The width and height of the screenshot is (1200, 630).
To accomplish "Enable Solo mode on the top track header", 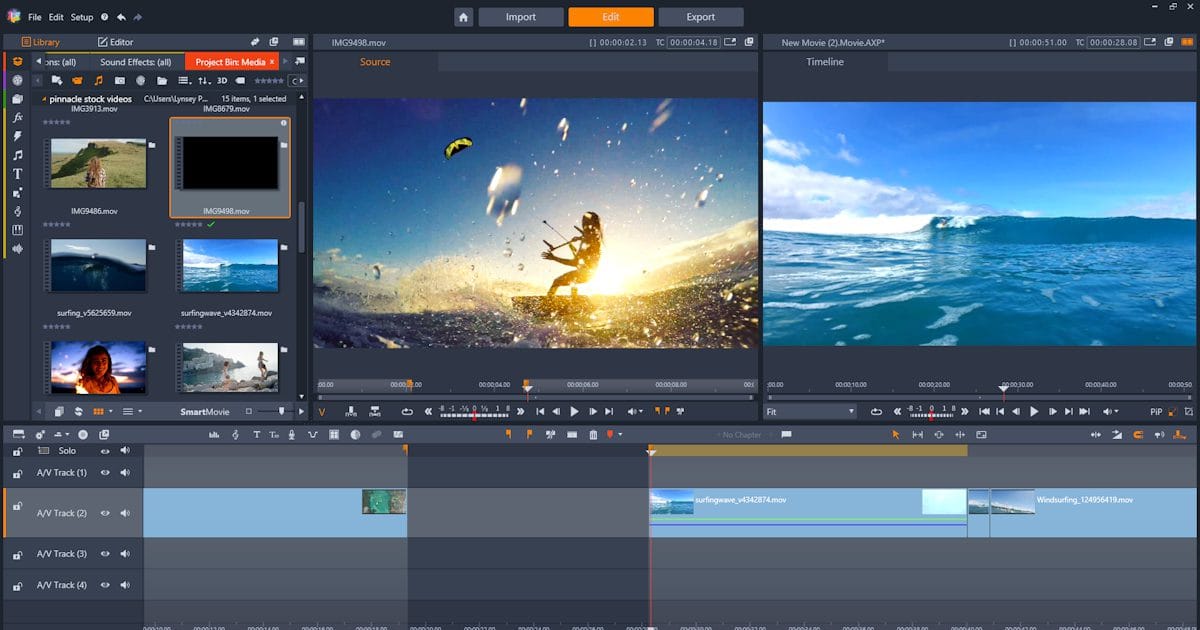I will pyautogui.click(x=67, y=451).
